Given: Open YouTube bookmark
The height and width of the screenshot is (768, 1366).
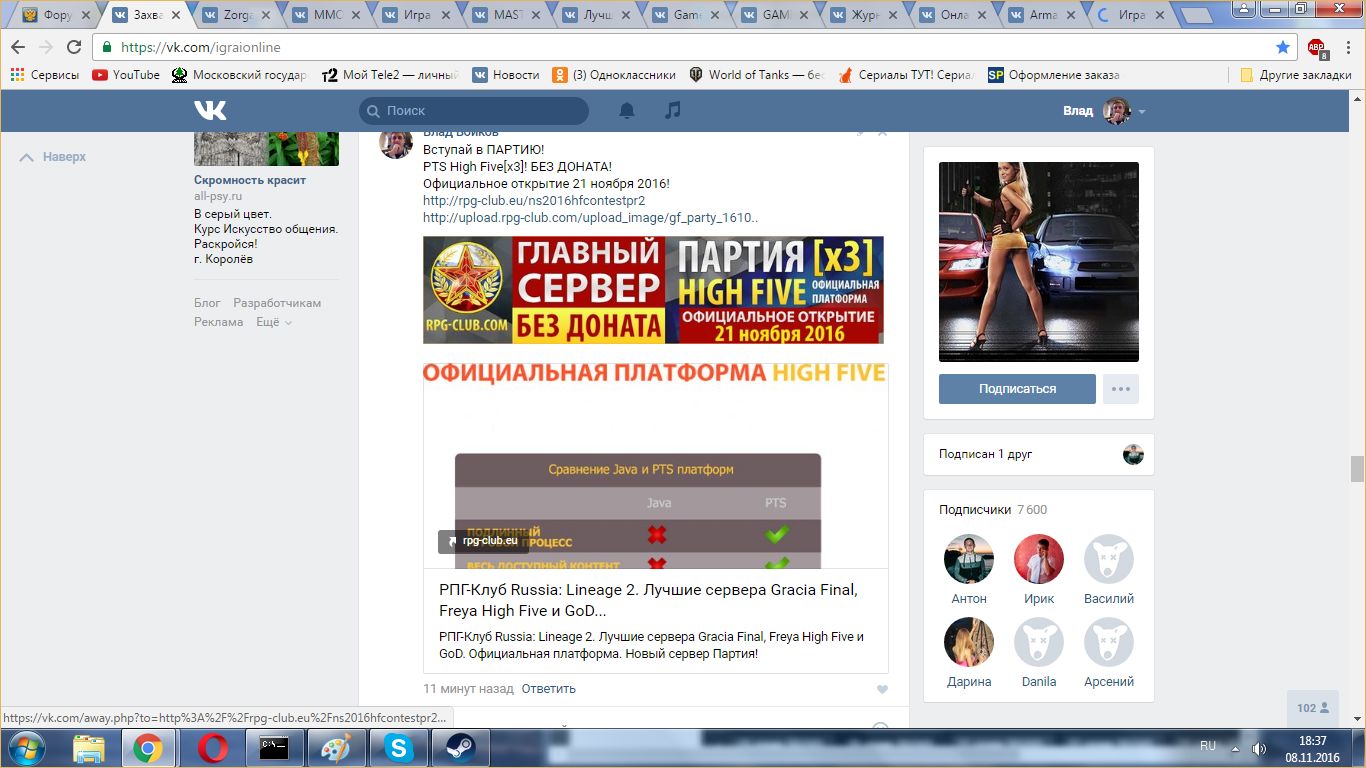Looking at the screenshot, I should (126, 75).
